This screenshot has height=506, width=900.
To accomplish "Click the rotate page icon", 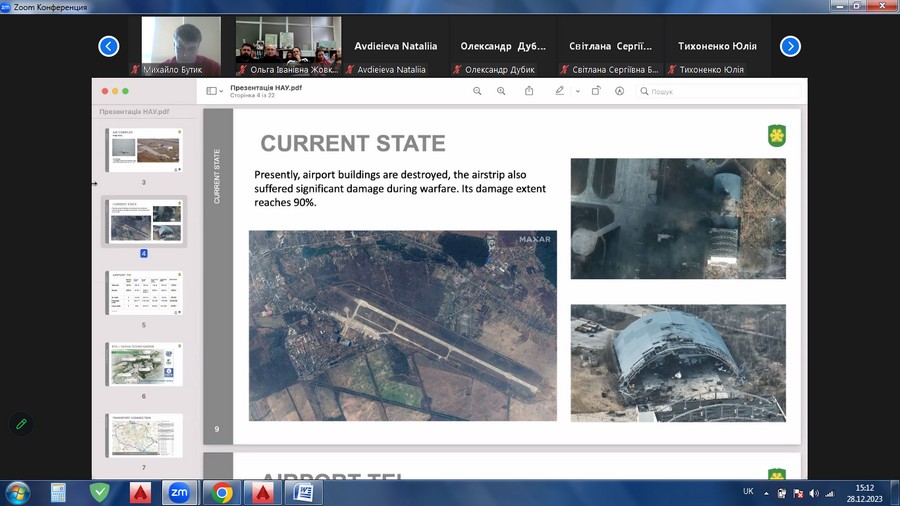I will [x=596, y=91].
